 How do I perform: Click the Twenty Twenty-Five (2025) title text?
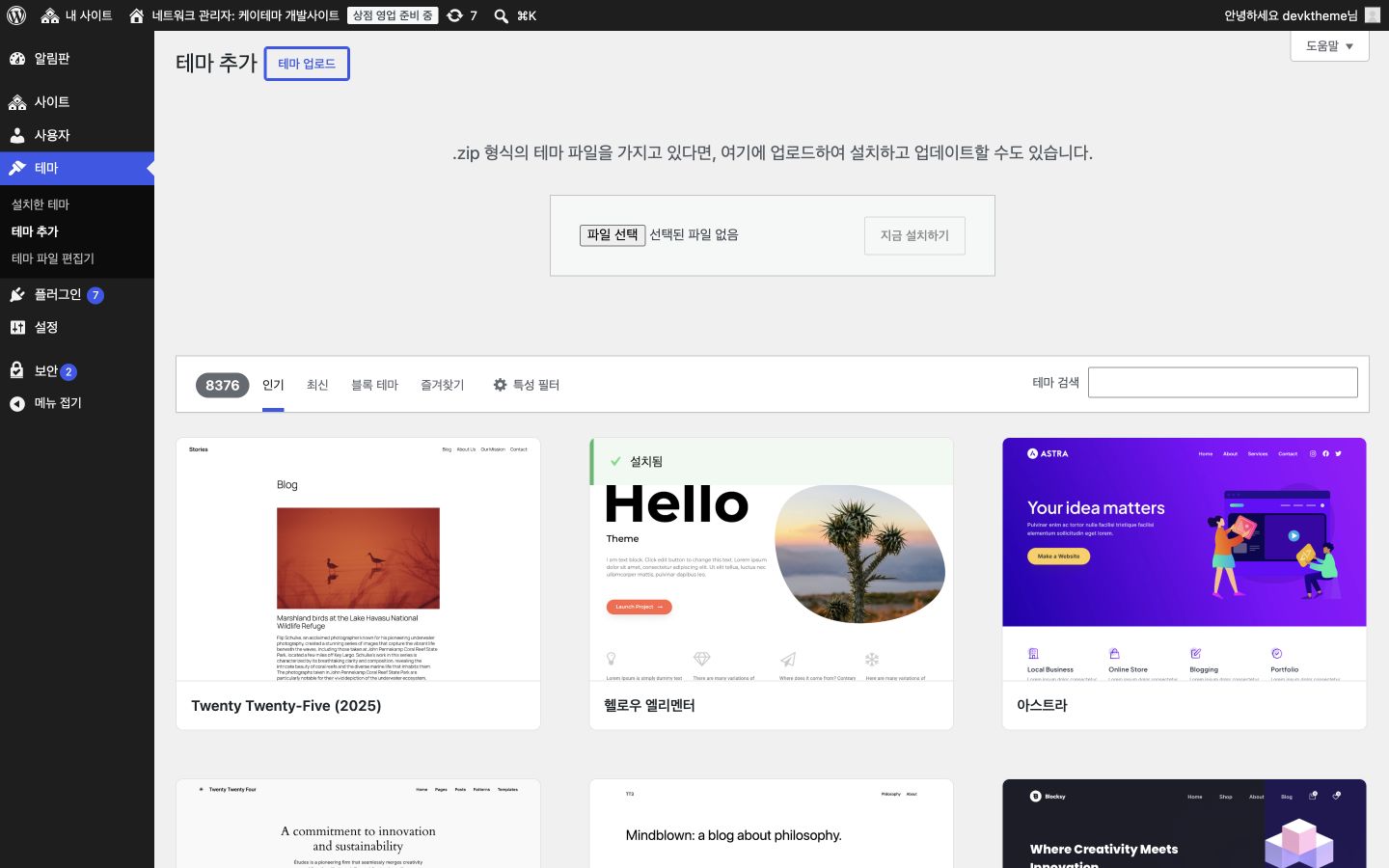tap(286, 706)
